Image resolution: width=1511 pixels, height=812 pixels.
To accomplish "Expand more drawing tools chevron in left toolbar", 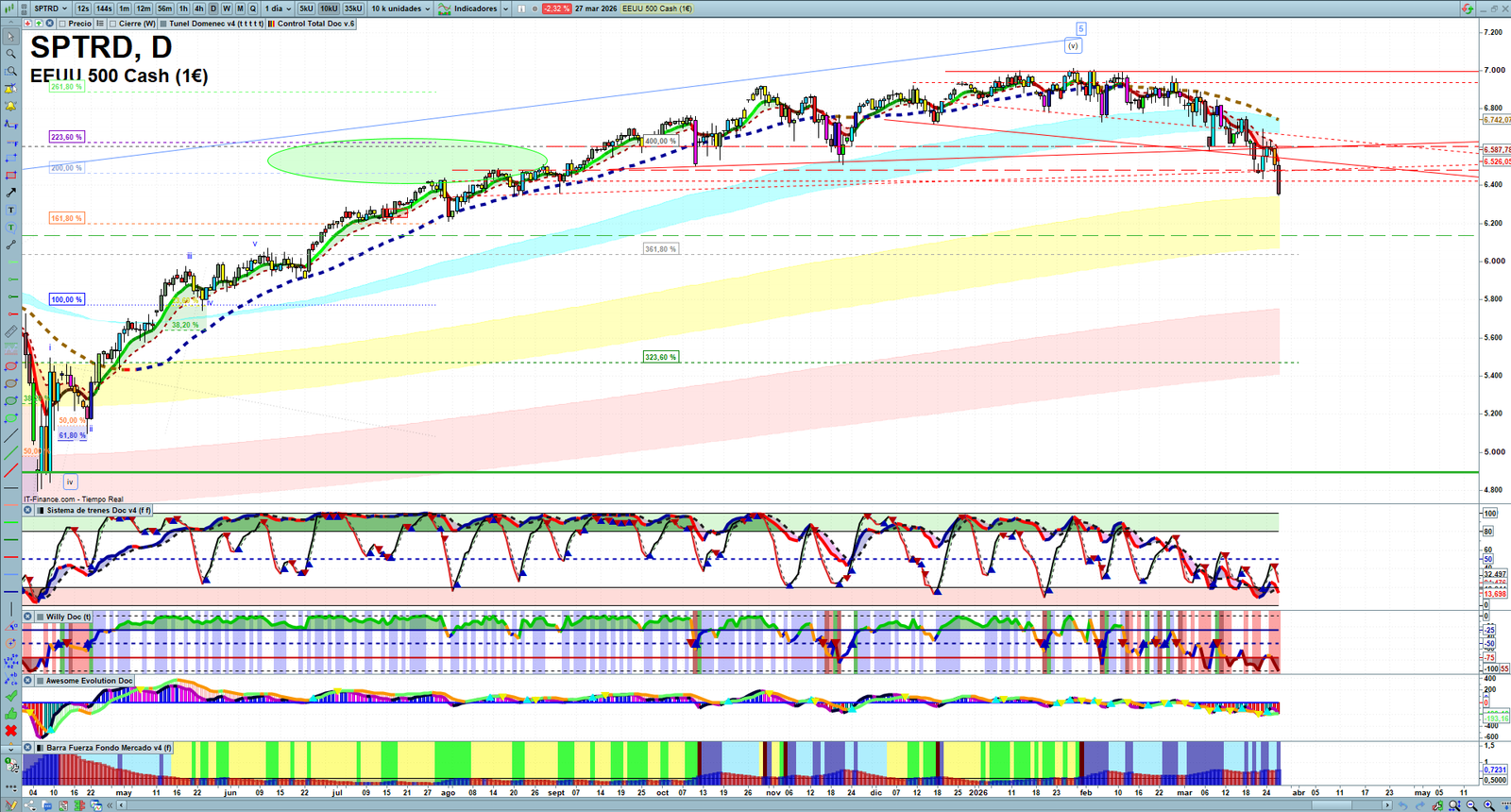I will coord(10,748).
